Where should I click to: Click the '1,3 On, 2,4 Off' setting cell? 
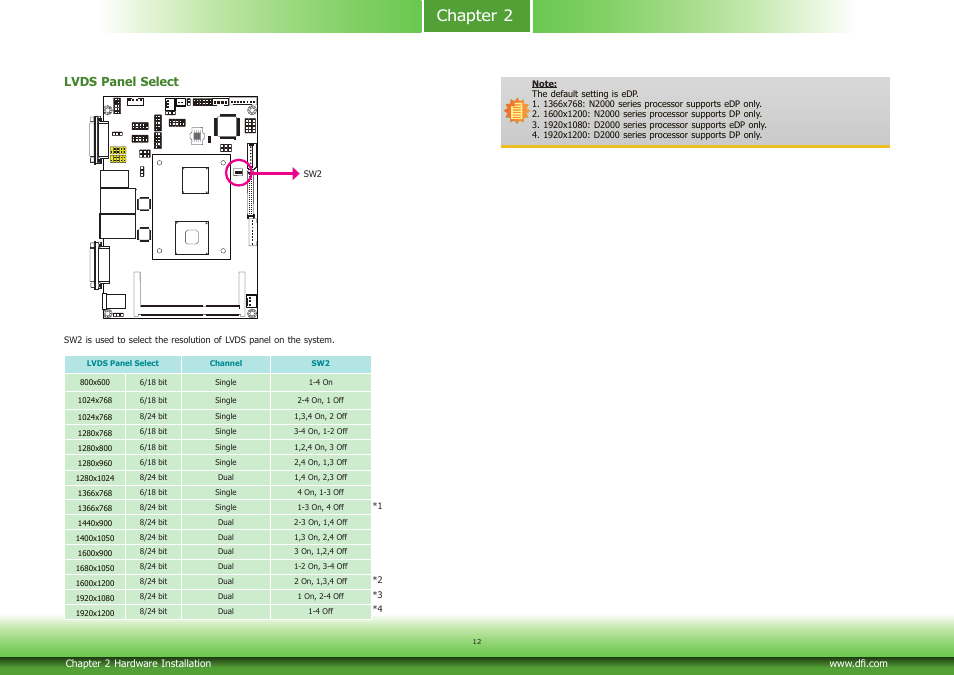[x=321, y=537]
